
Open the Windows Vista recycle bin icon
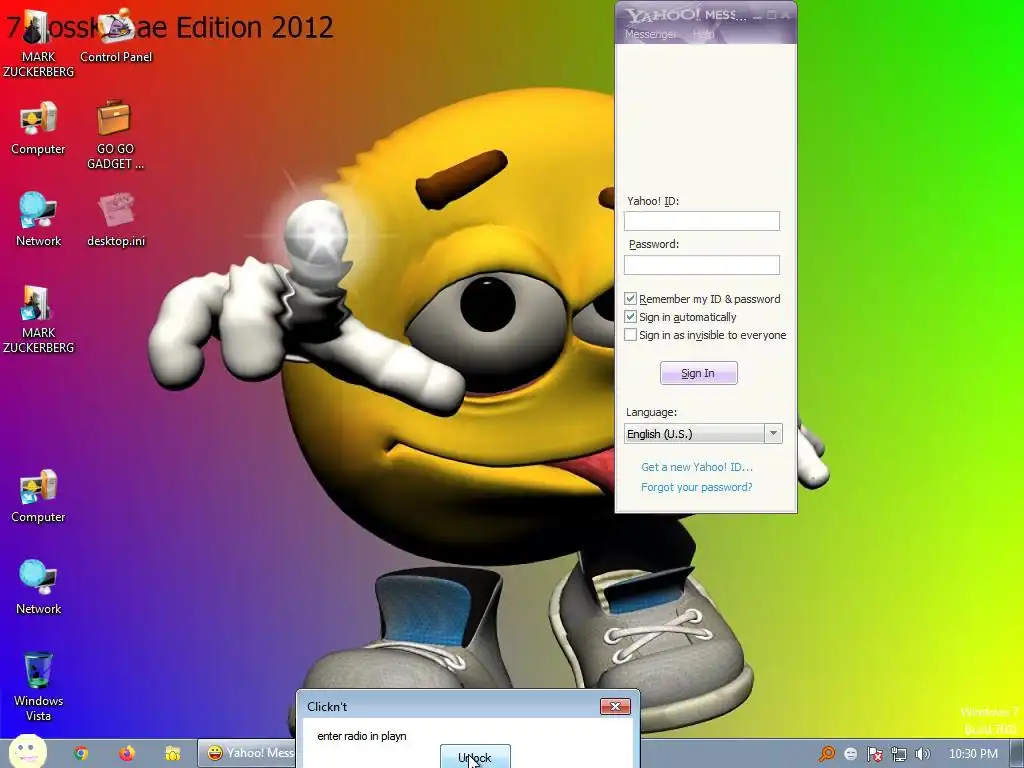click(38, 686)
